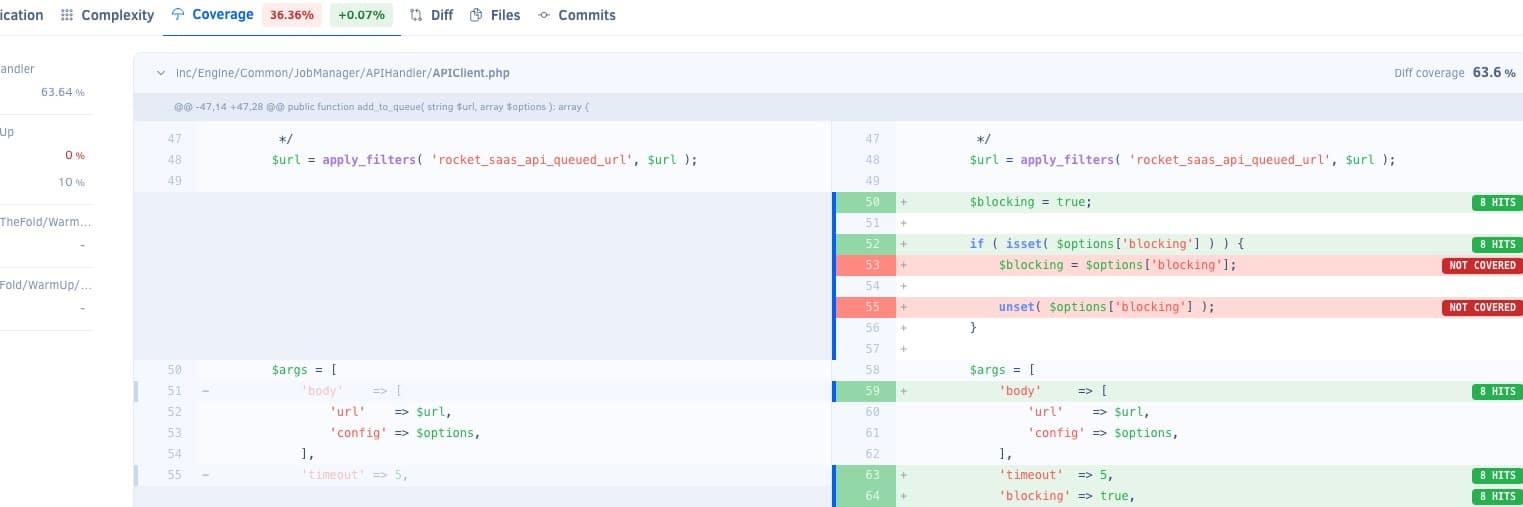
Task: Click the NOT COVERED badge on line 55
Action: (1481, 307)
